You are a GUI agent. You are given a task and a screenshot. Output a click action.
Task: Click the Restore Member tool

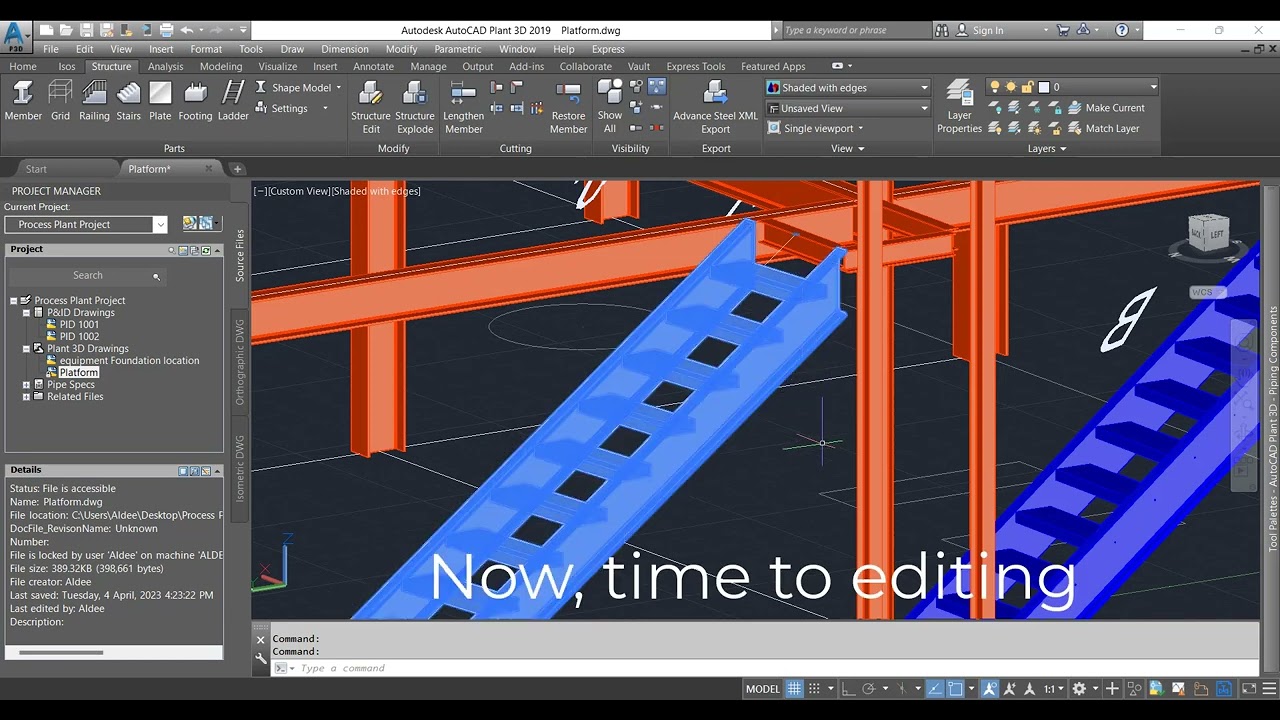(x=568, y=107)
